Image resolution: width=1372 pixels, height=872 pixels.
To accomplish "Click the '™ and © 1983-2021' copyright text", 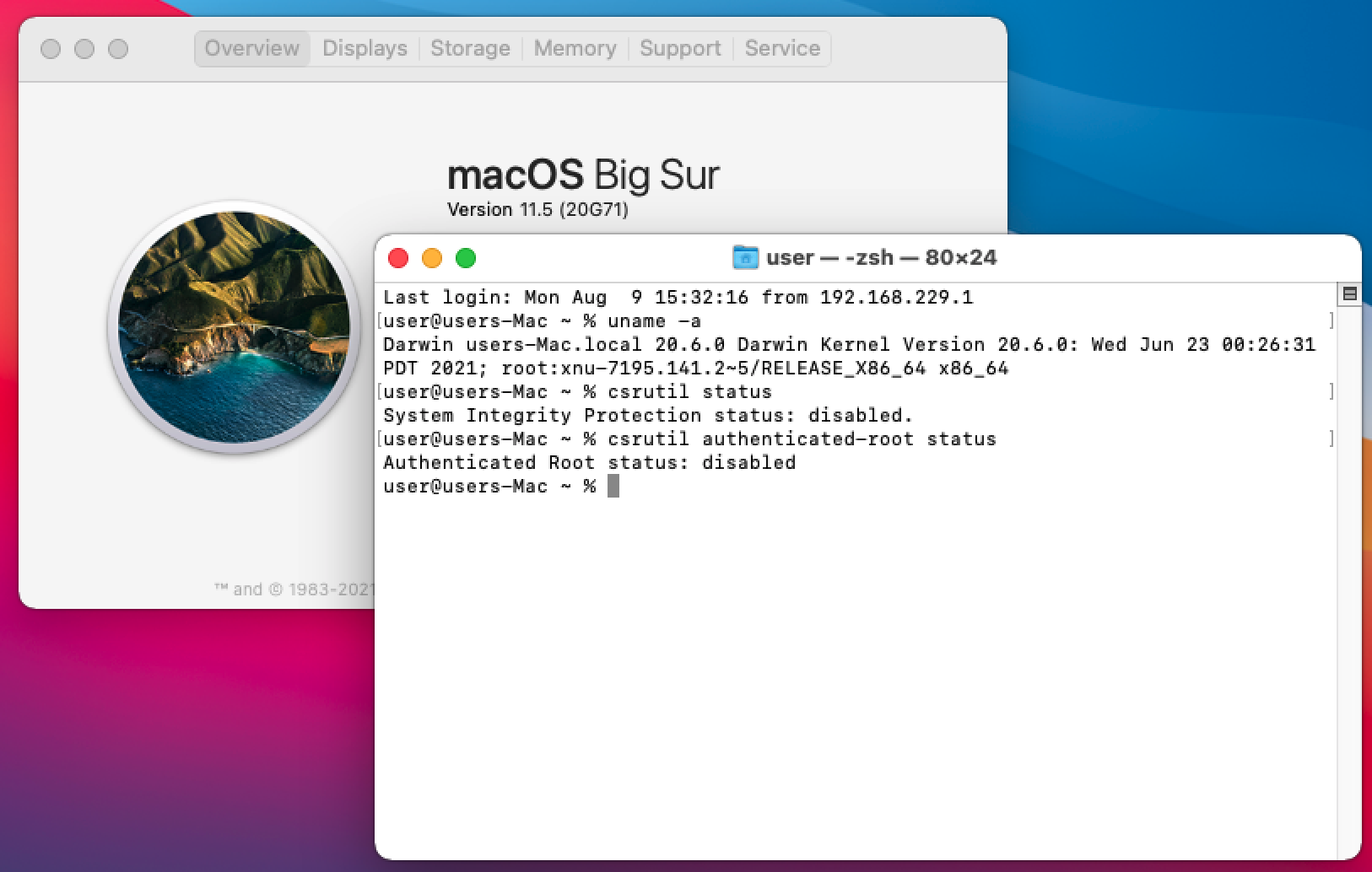I will (294, 589).
